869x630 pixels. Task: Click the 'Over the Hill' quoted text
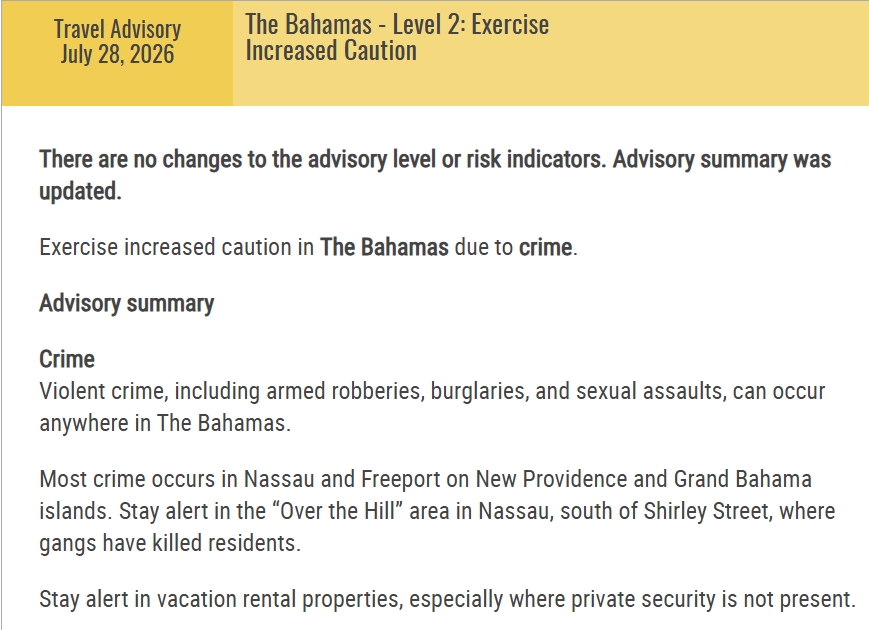pyautogui.click(x=337, y=511)
